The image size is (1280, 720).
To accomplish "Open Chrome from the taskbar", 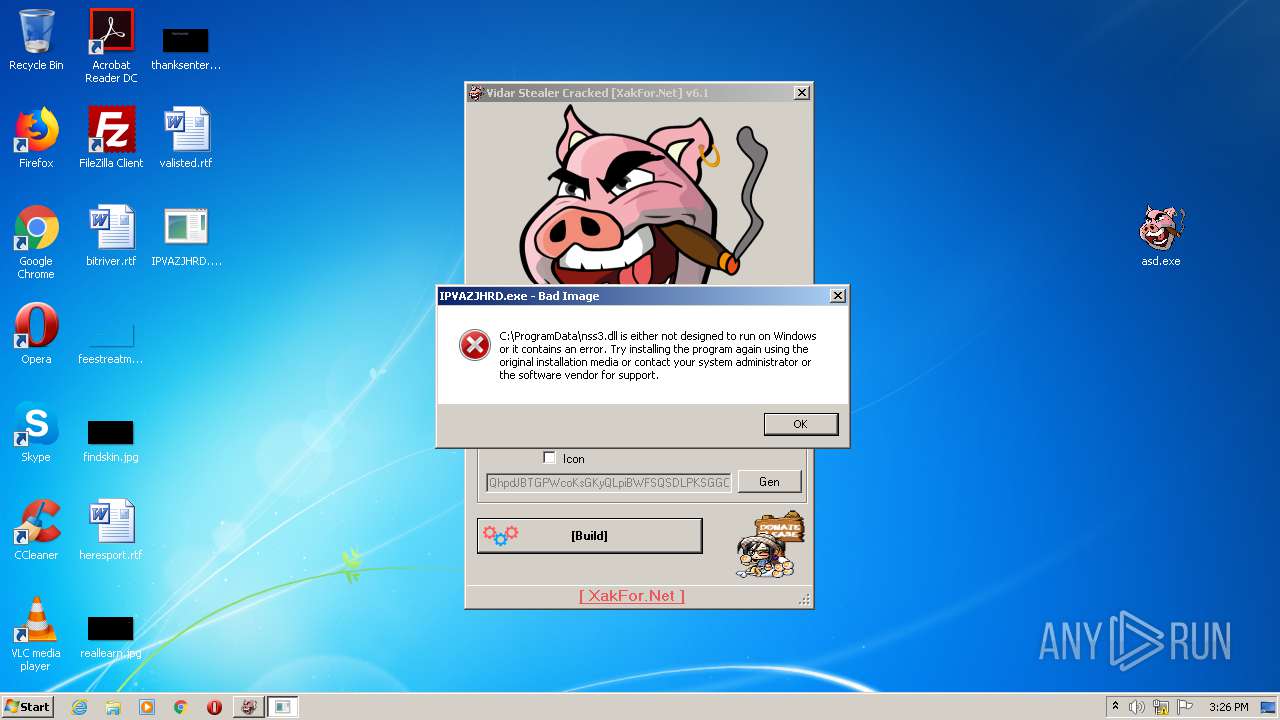I will 180,707.
